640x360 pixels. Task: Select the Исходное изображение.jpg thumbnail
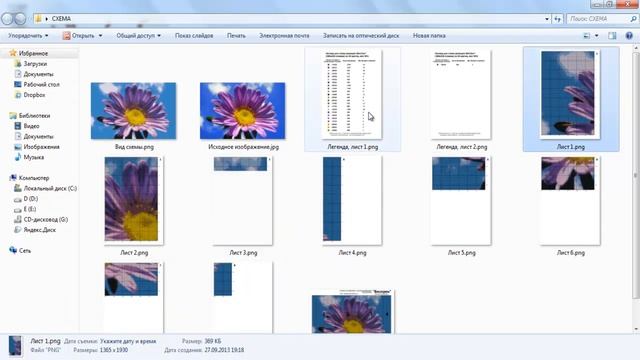pyautogui.click(x=243, y=111)
